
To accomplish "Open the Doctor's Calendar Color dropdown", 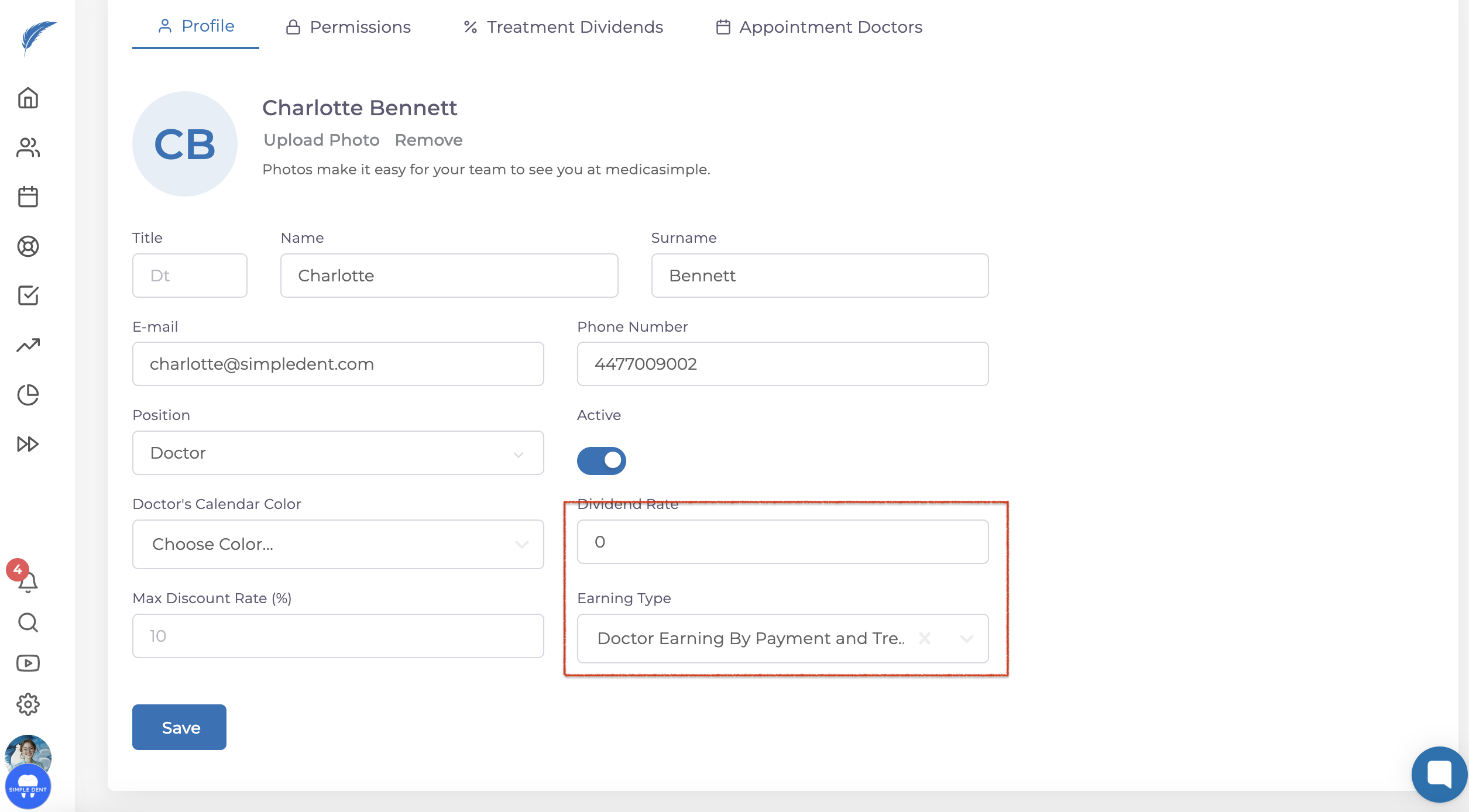I will point(338,544).
